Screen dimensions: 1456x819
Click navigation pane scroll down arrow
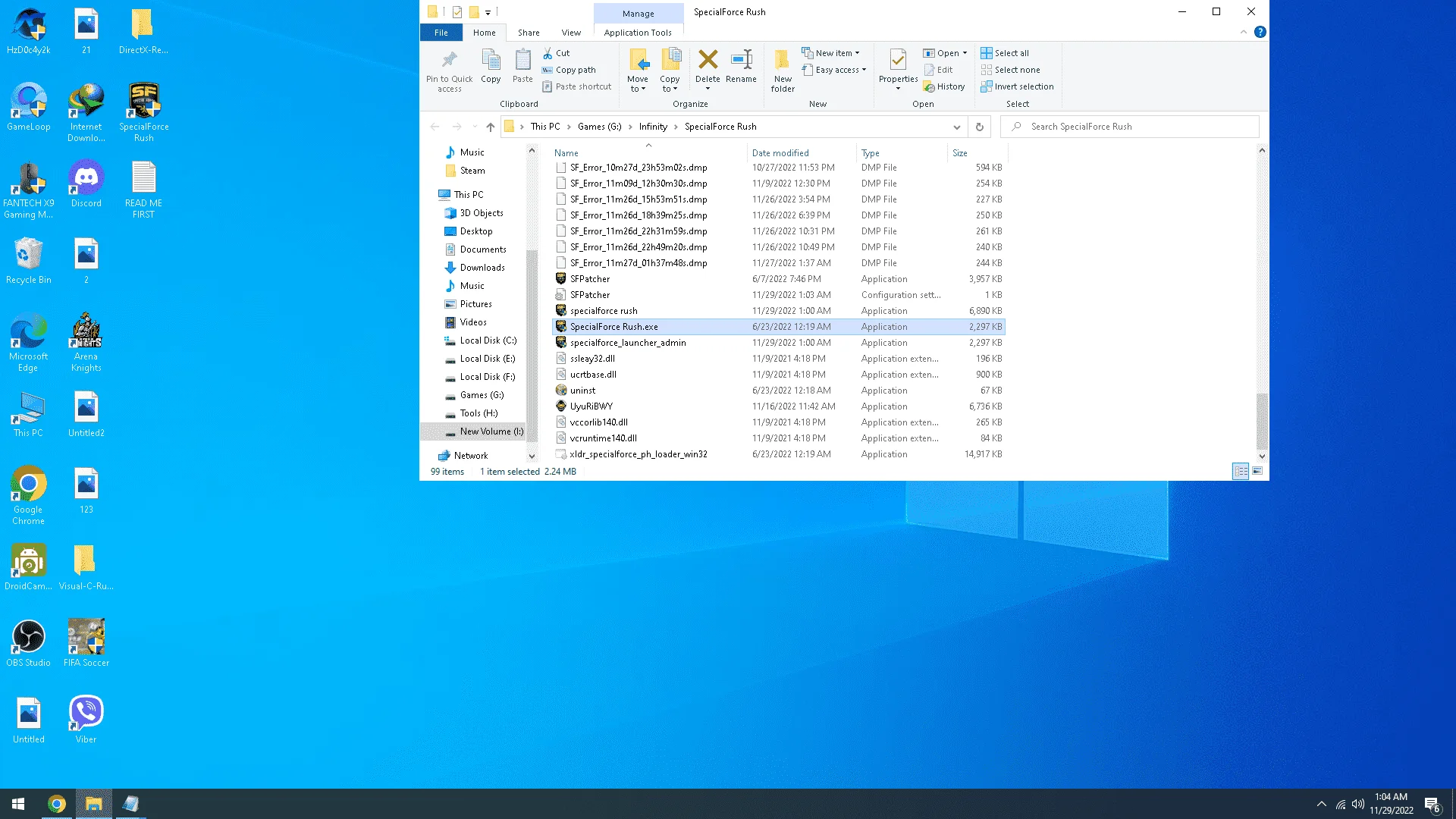532,456
